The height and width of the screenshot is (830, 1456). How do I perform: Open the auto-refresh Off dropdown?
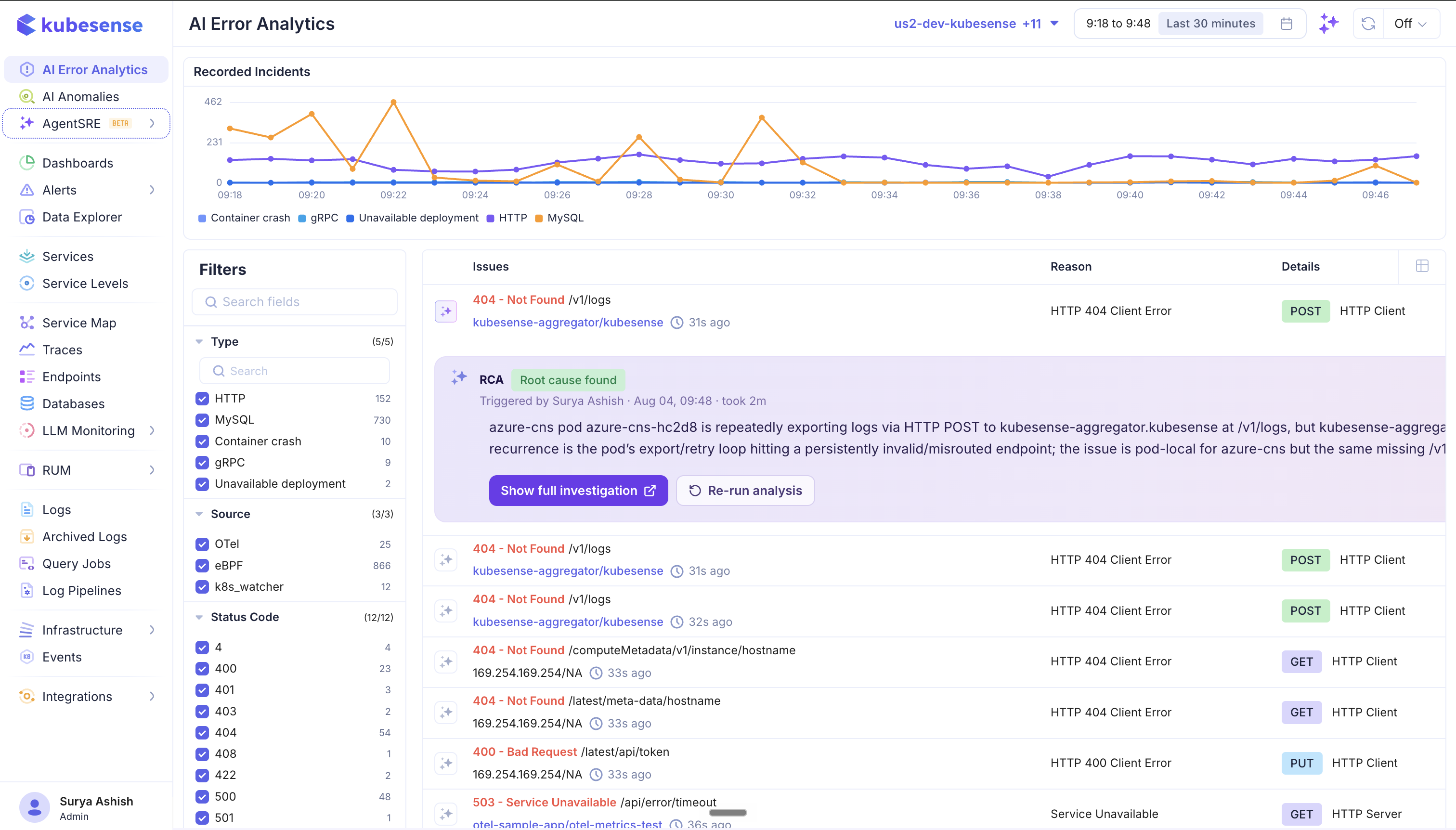(1410, 24)
